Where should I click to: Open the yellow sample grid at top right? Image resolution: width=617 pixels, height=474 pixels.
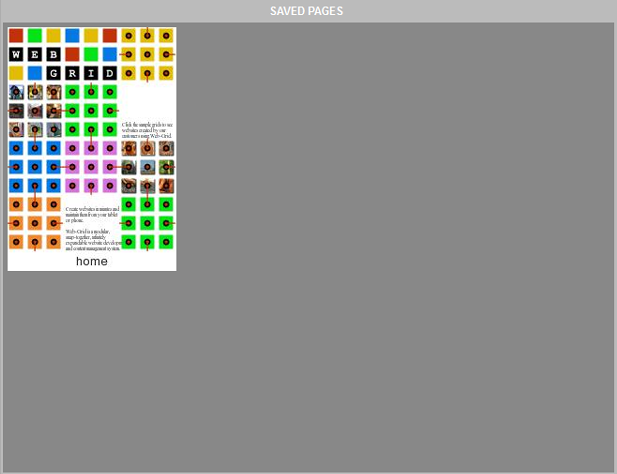(147, 54)
